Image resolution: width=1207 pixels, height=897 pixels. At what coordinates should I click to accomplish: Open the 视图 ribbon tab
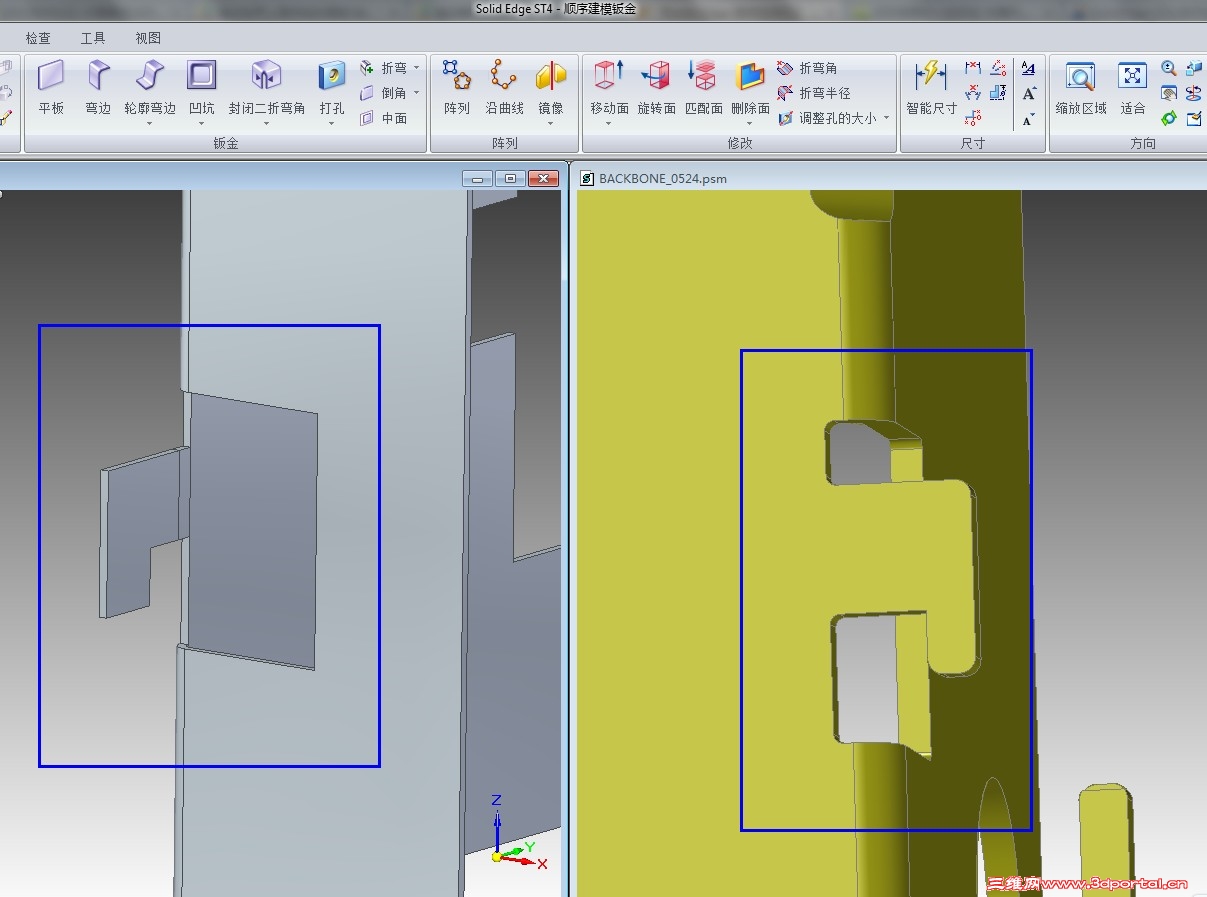coord(148,38)
